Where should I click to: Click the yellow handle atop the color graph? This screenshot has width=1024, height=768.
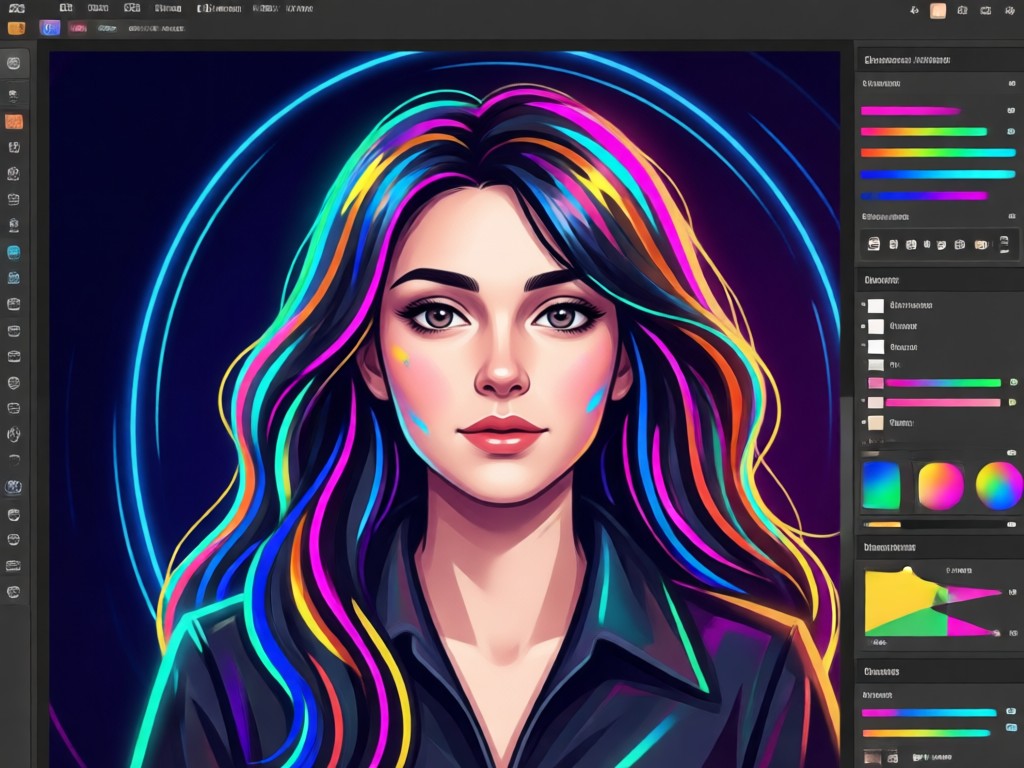(x=907, y=570)
